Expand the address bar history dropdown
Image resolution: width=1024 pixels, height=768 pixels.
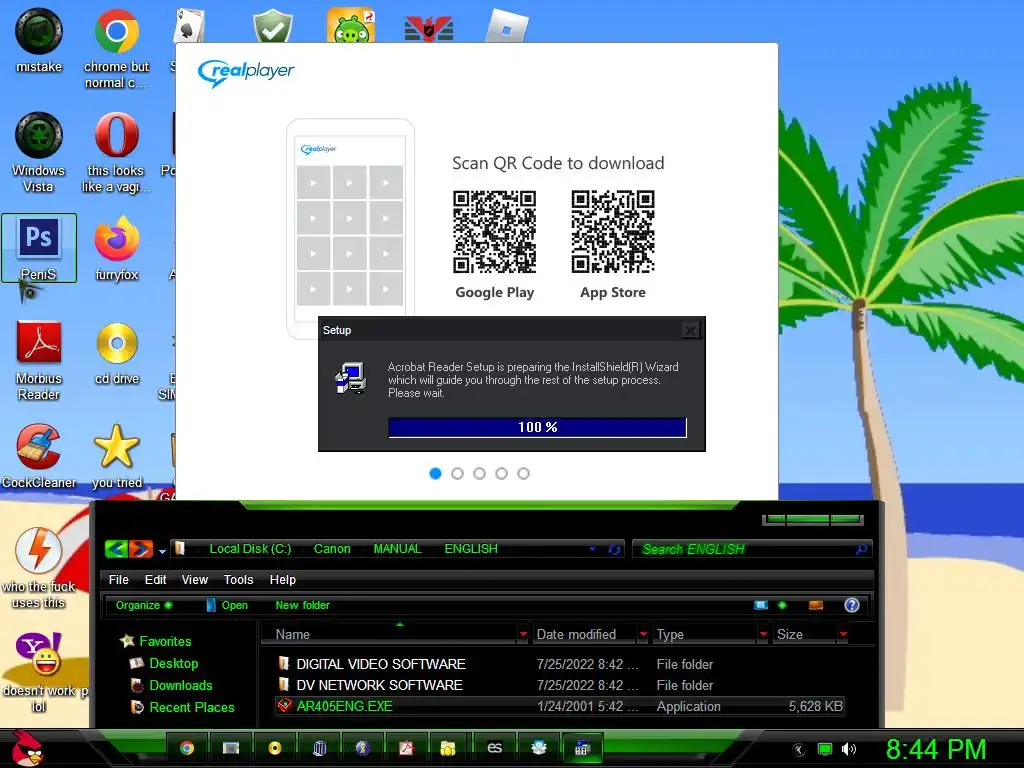592,549
